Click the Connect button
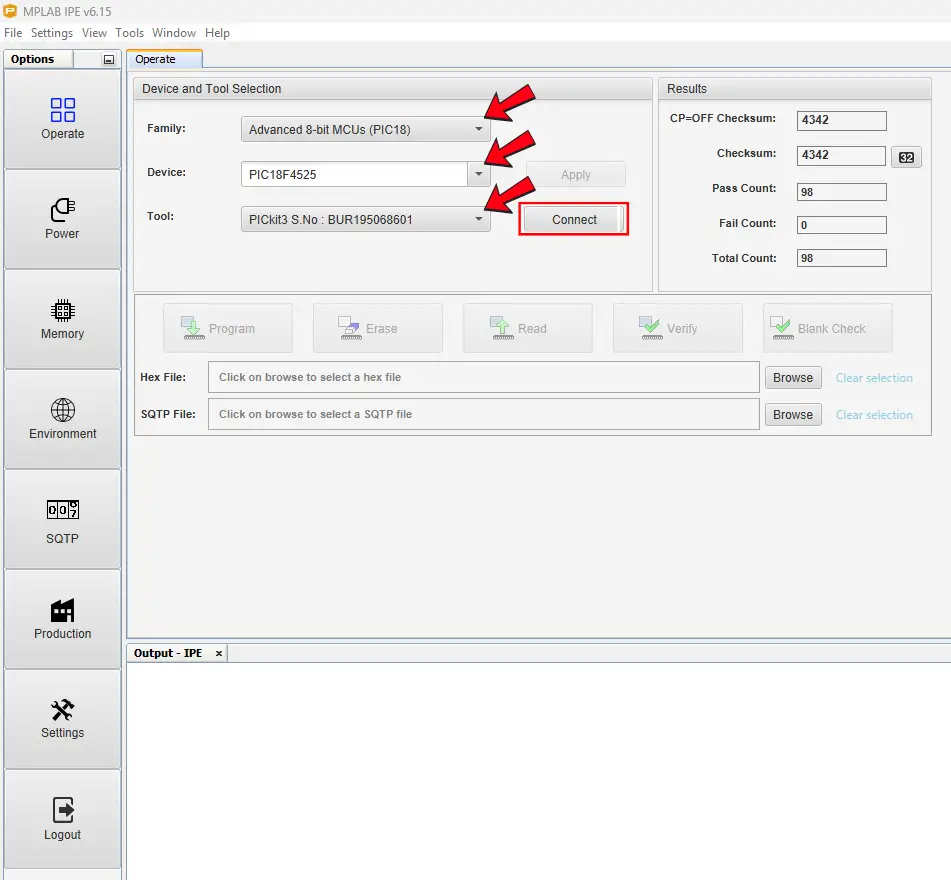The height and width of the screenshot is (880, 951). pos(574,220)
